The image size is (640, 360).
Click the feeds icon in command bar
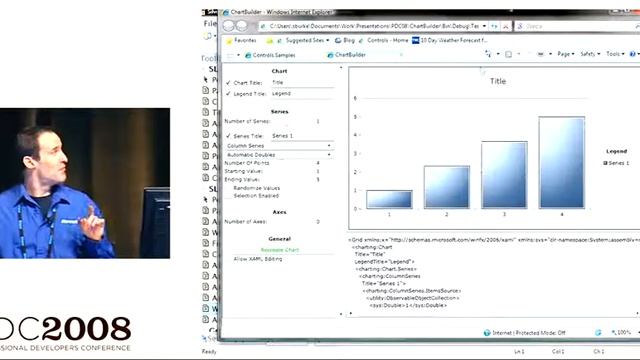click(509, 54)
